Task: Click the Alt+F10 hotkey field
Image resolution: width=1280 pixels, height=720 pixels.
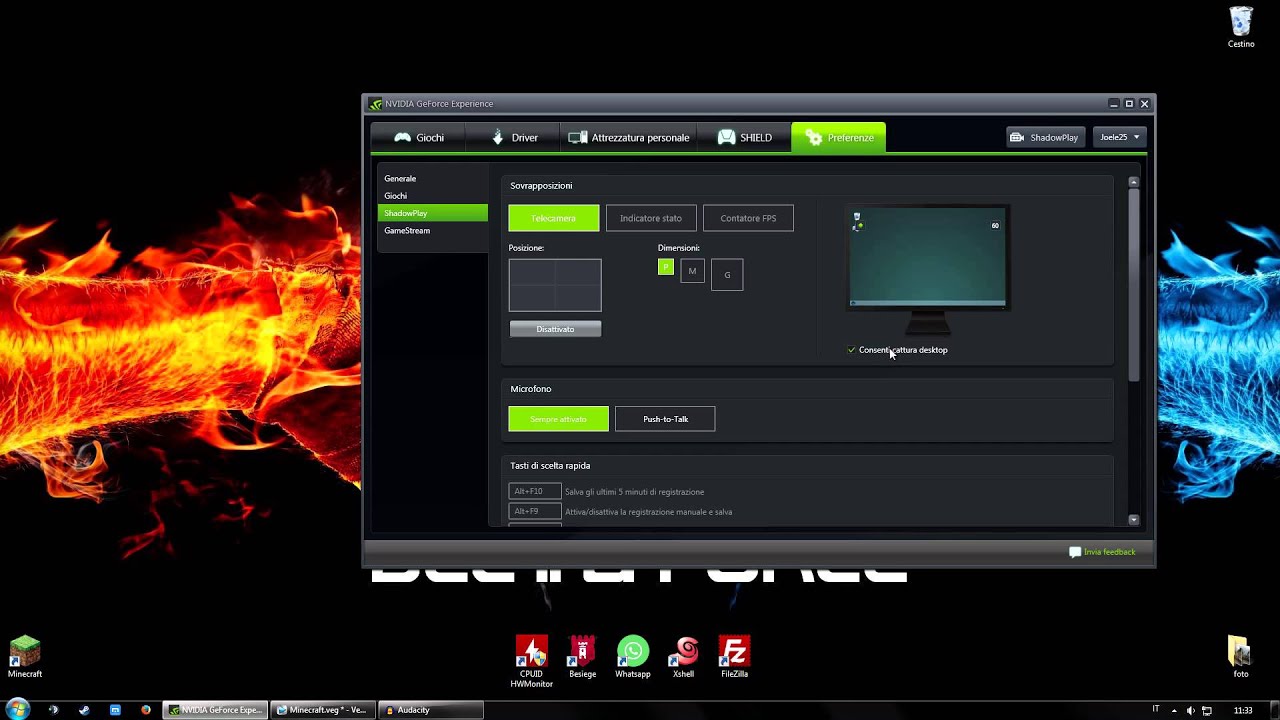Action: pos(535,491)
